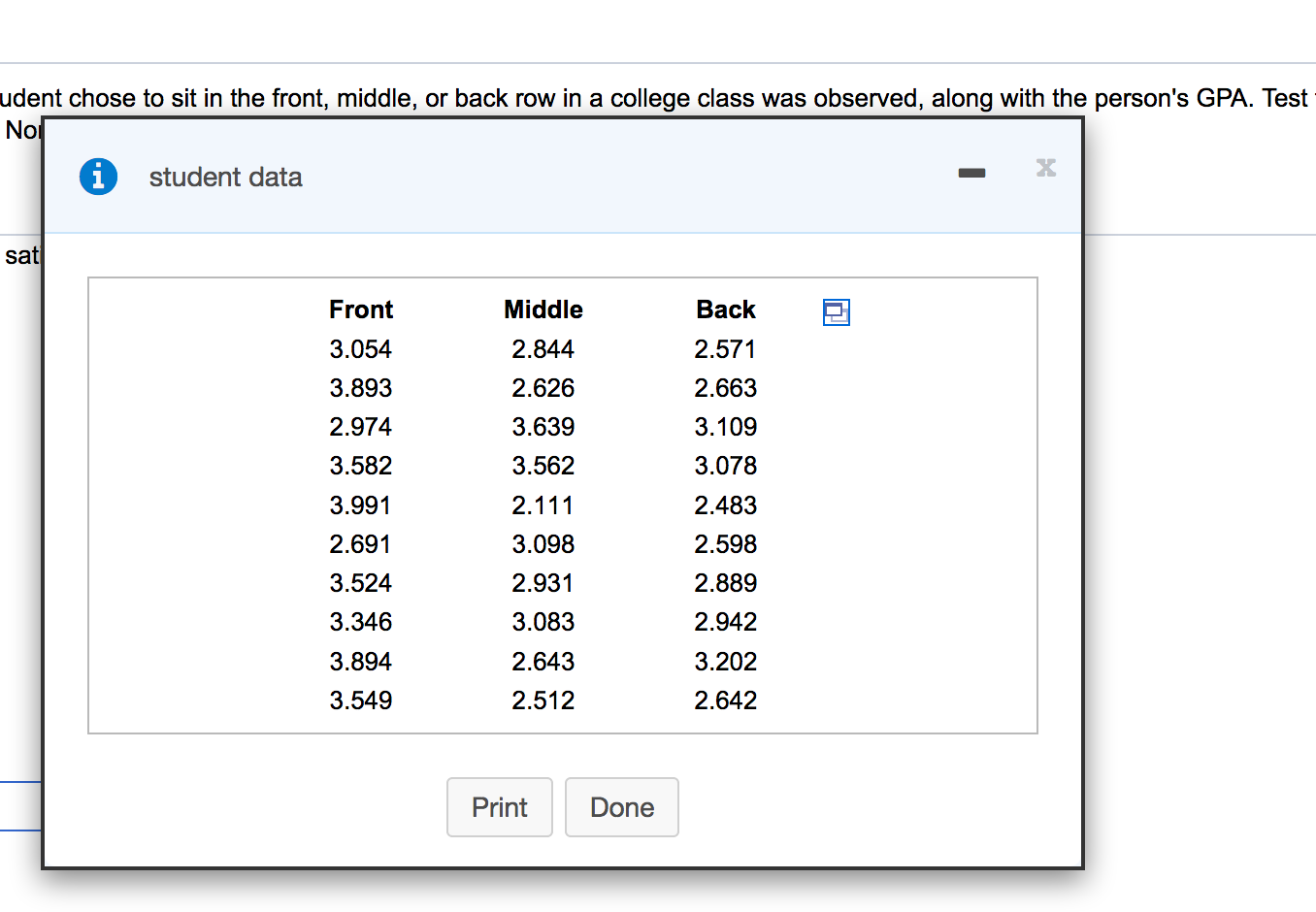Image resolution: width=1316 pixels, height=912 pixels.
Task: Click the GPA value 2.642 under Back
Action: click(x=725, y=700)
